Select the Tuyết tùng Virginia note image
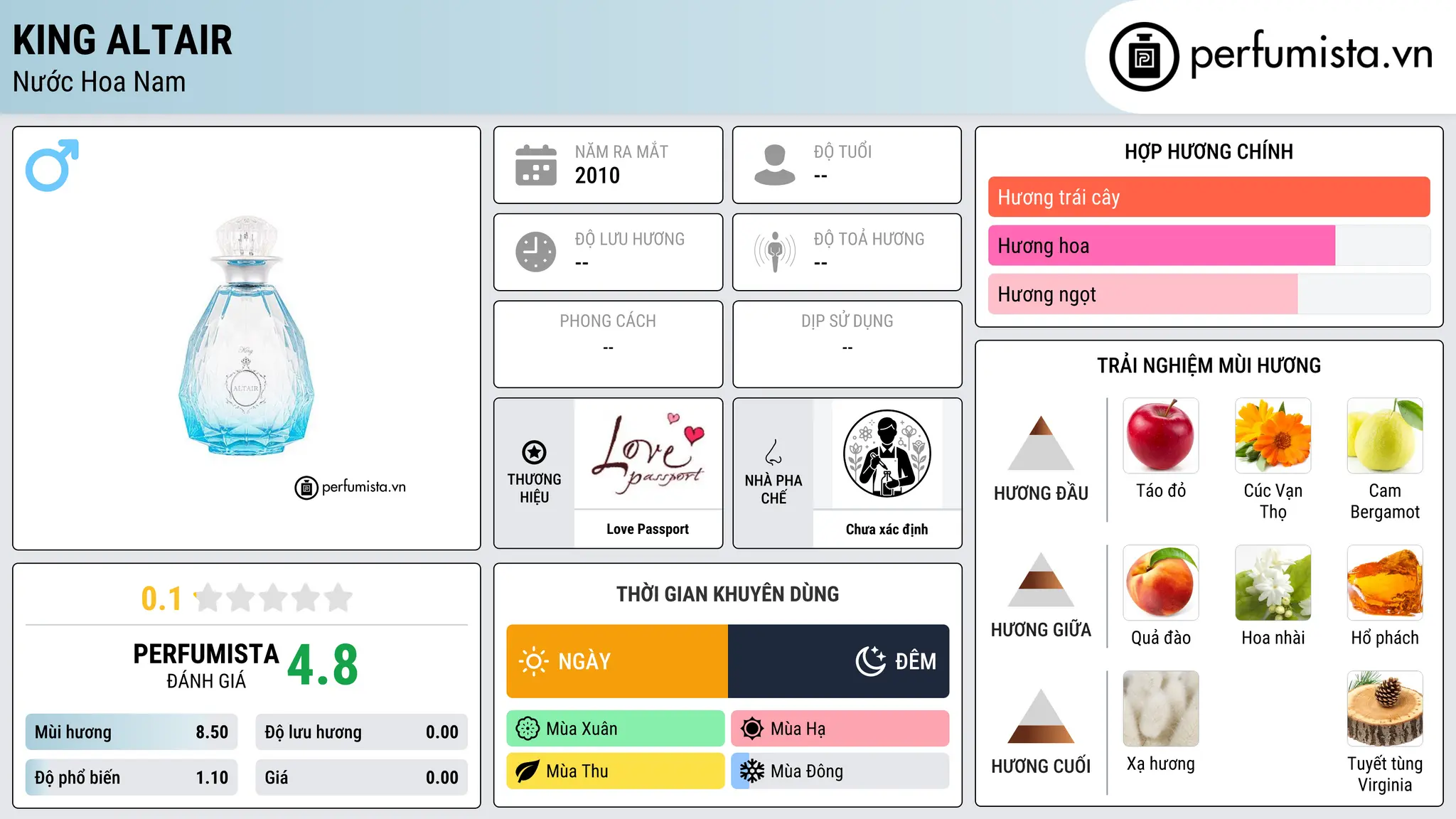Viewport: 1456px width, 819px height. [1385, 709]
